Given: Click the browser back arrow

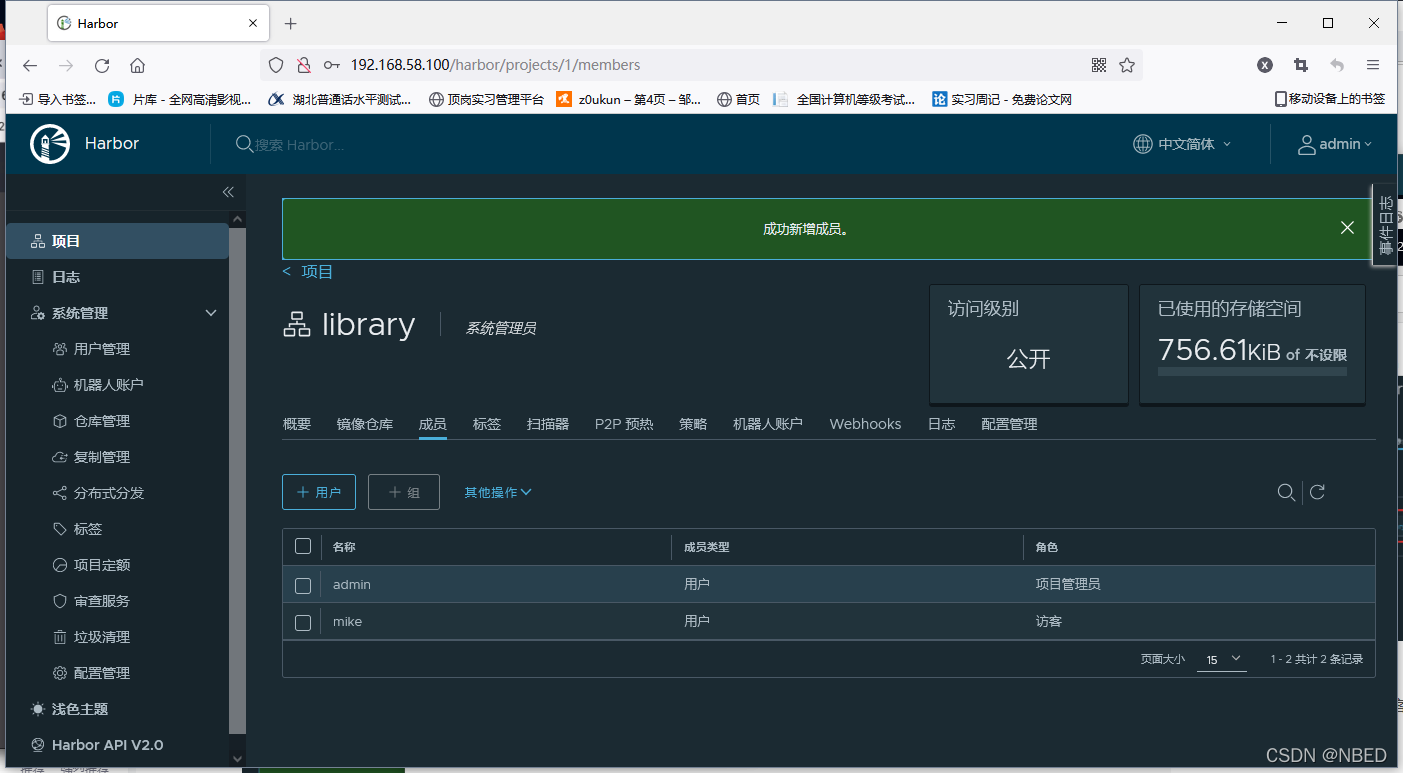Looking at the screenshot, I should [x=30, y=65].
